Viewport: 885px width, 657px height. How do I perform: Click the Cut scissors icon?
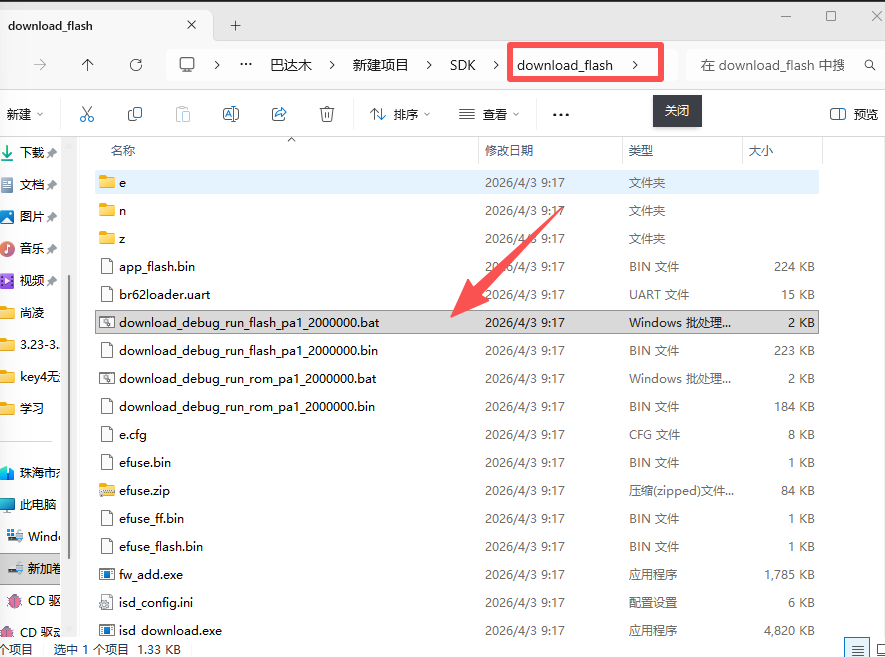(86, 114)
